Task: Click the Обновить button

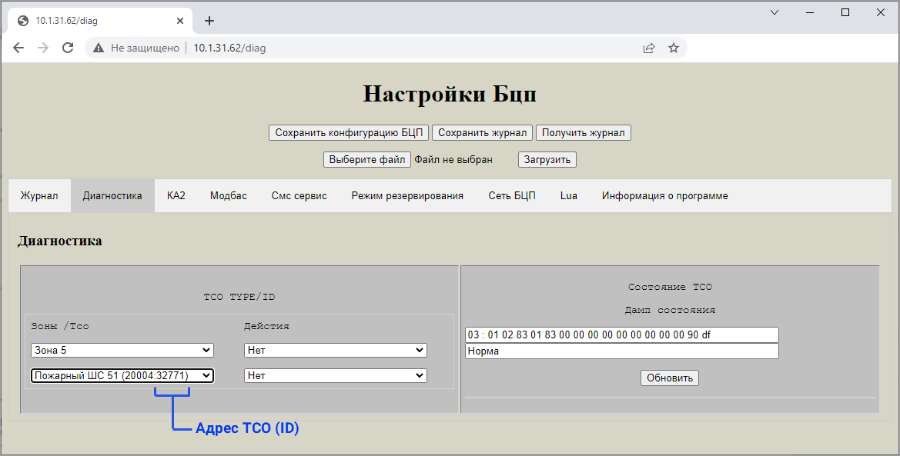Action: (x=669, y=378)
